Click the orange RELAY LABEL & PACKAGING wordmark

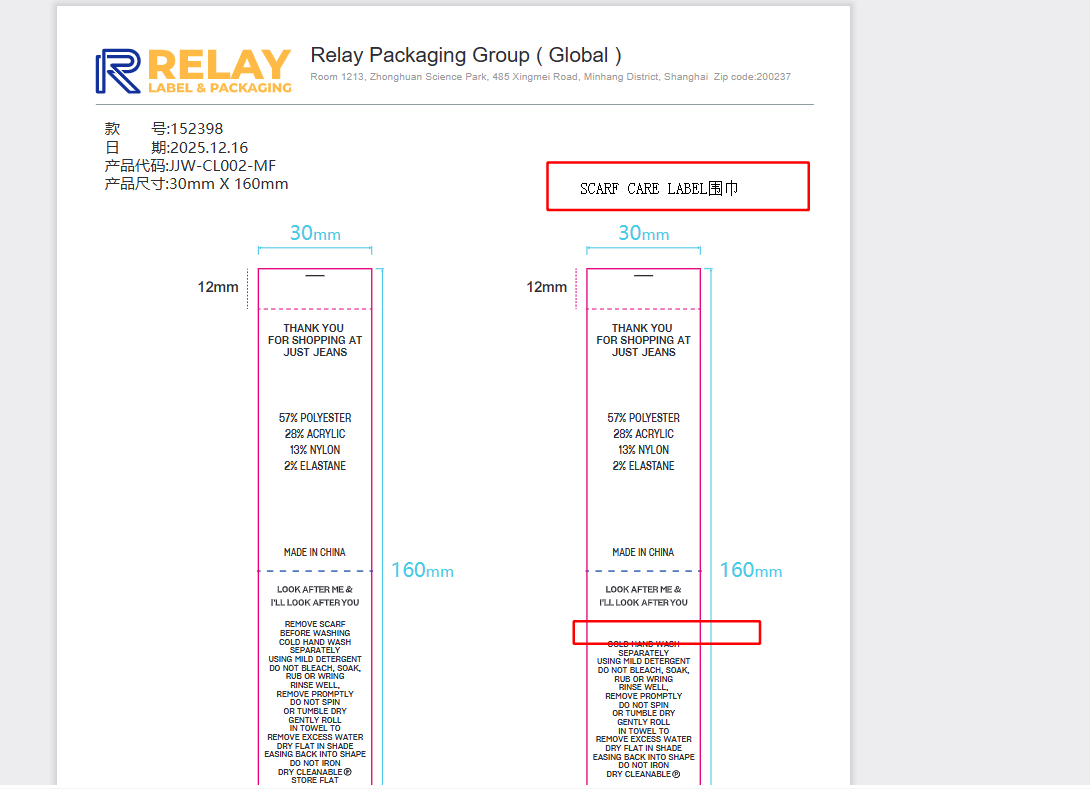pyautogui.click(x=219, y=72)
